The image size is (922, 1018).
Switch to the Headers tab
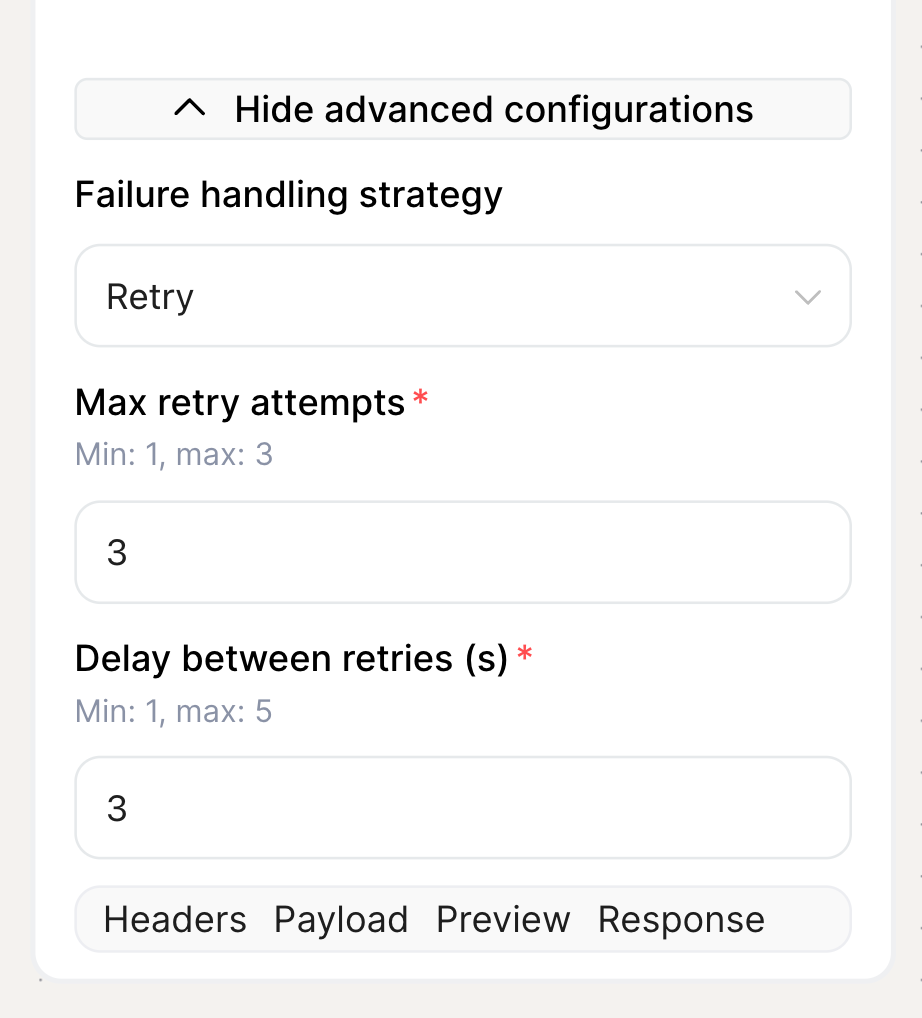click(175, 919)
